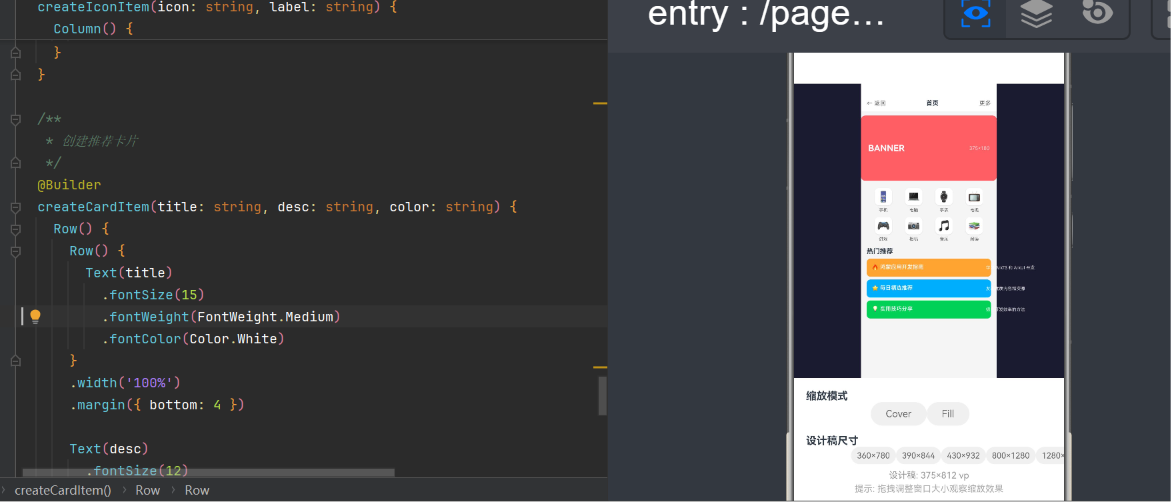This screenshot has height=502, width=1171.
Task: Tap the back arrow 返回 in preview header
Action: pos(876,103)
